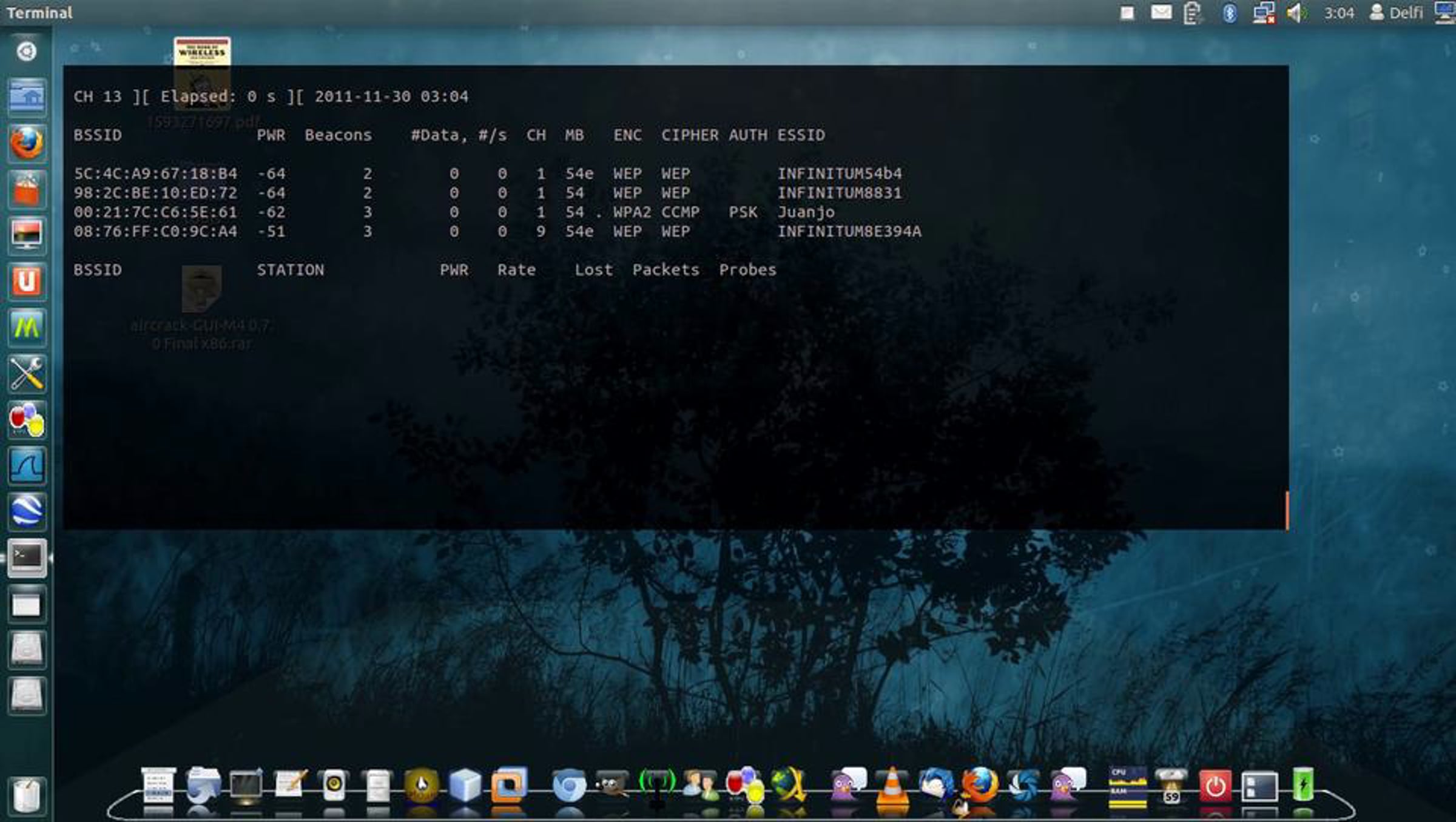Click BSSID 00:21:7C:C6:5E:61 in terminal
The height and width of the screenshot is (822, 1456).
pos(155,213)
